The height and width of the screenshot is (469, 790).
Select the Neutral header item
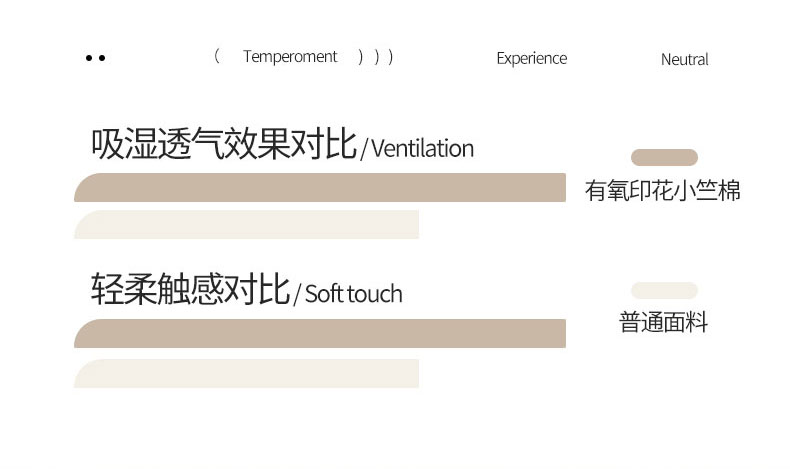(x=684, y=59)
